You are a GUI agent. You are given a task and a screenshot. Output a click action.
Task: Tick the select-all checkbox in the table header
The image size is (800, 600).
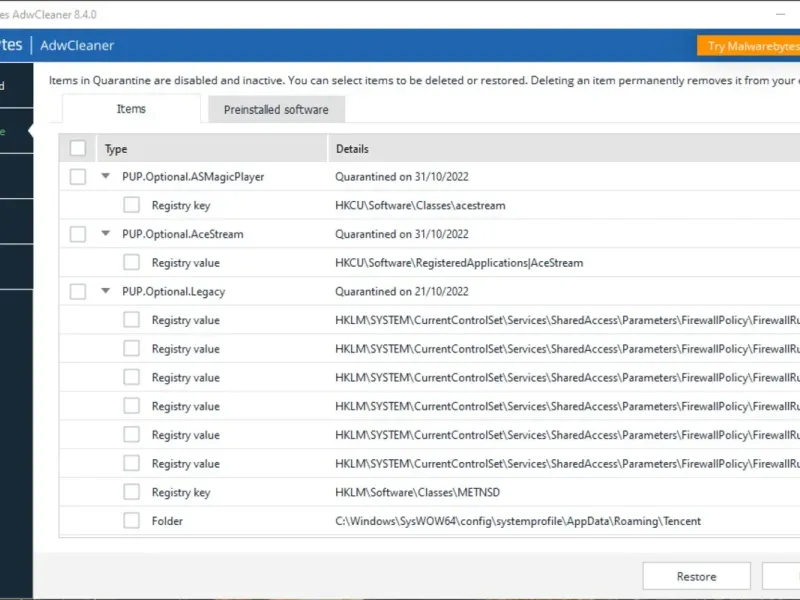pyautogui.click(x=78, y=149)
